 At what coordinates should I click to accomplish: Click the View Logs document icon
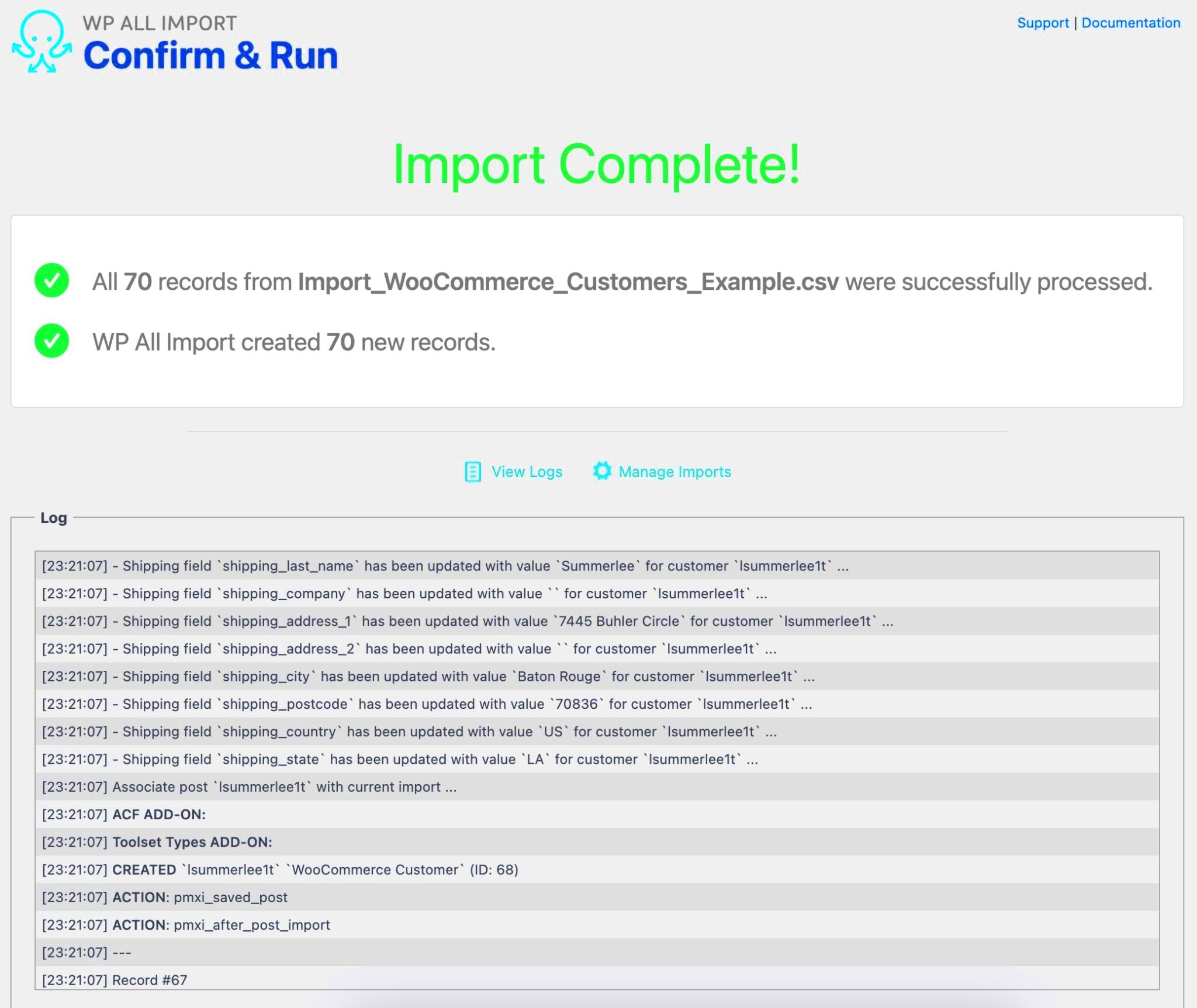coord(473,472)
